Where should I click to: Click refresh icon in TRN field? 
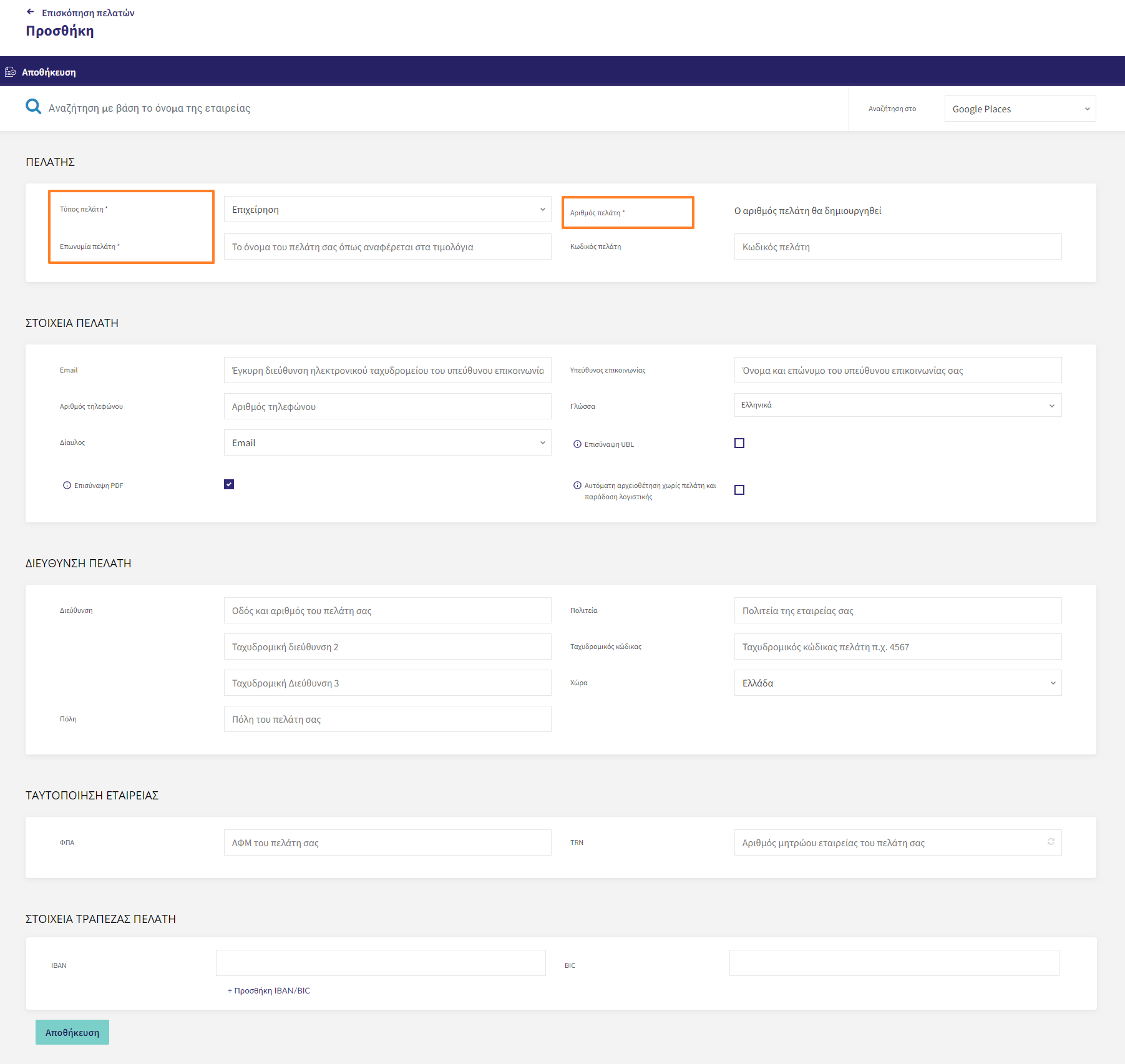[x=1051, y=842]
